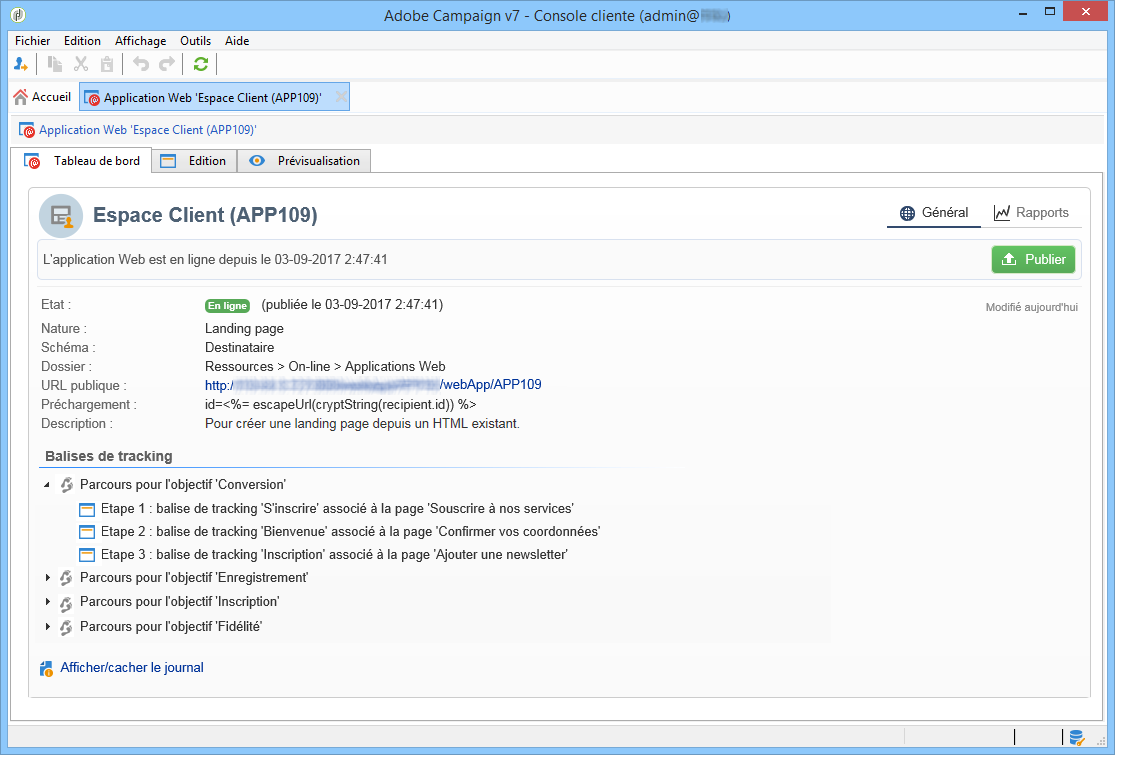Click the 'Pour créer une landing page' description
Screen dimensions: 1134x776
tap(362, 424)
